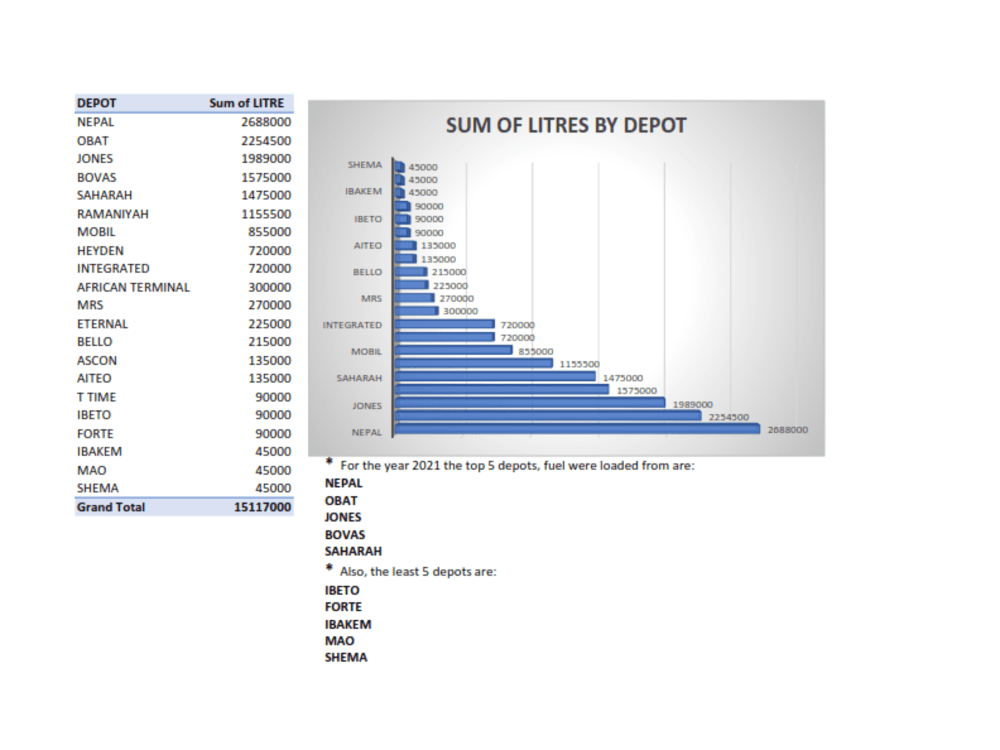Click the 2254500 table cell
The height and width of the screenshot is (750, 1000).
pos(266,141)
